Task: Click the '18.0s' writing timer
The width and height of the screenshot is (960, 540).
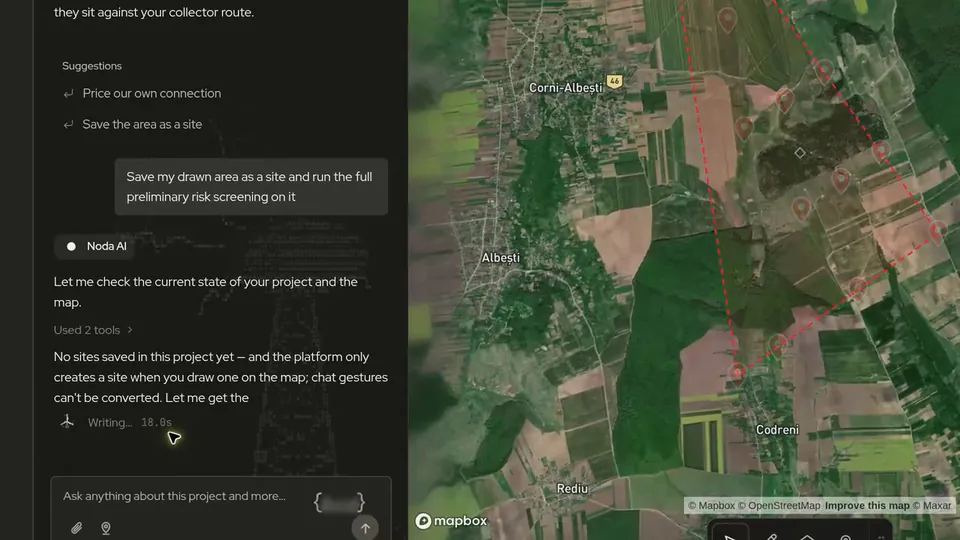Action: 156,422
